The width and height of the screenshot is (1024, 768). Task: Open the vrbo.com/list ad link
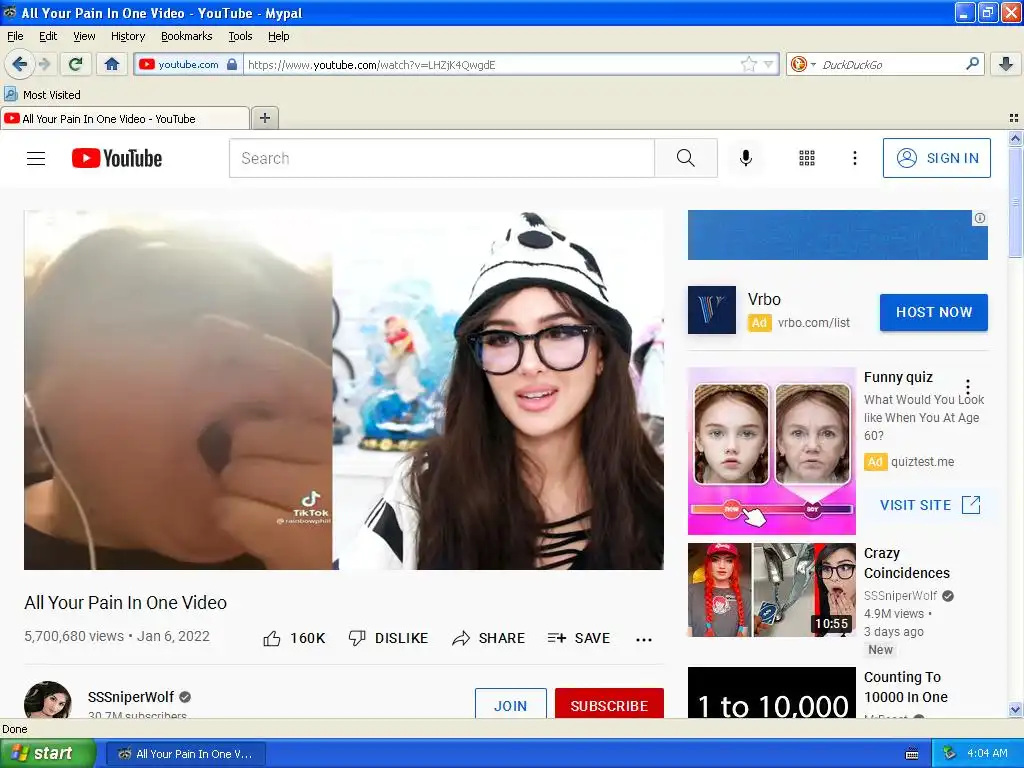click(814, 323)
